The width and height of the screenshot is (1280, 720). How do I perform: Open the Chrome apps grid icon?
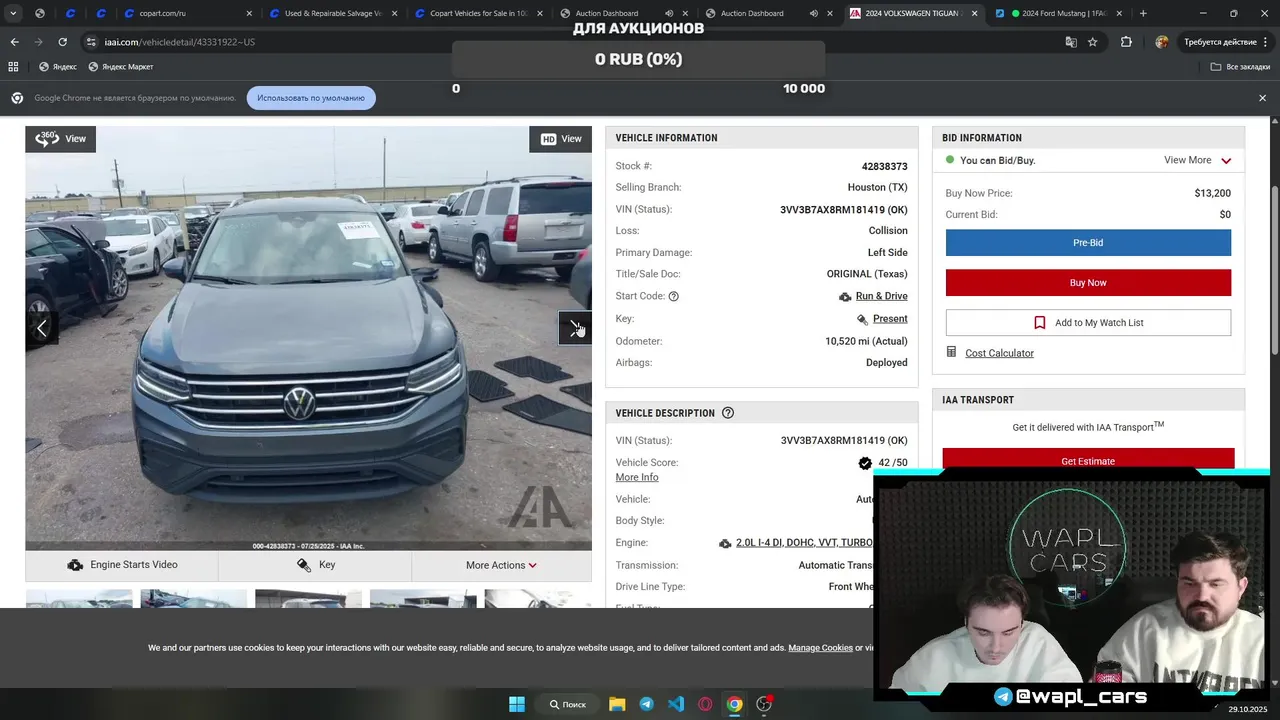(x=13, y=67)
